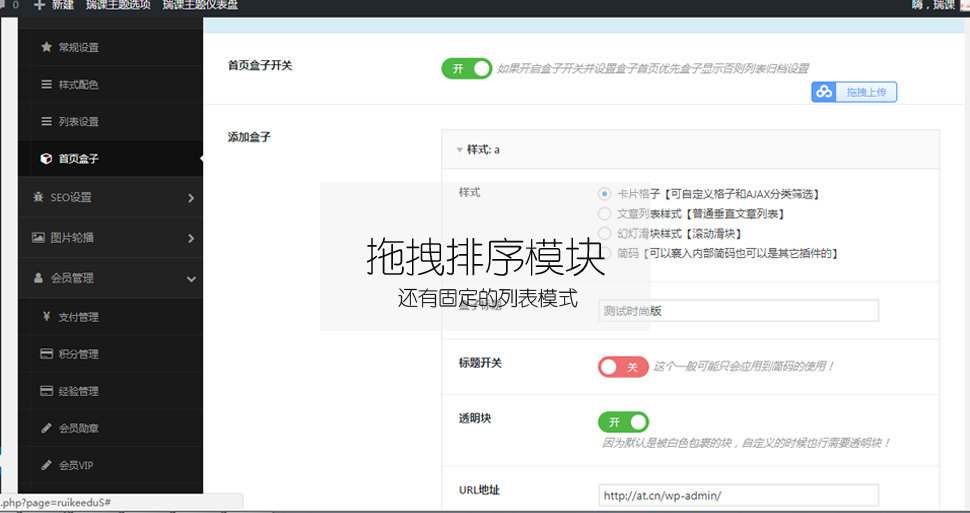
Task: Click the star icon beside 常规设置
Action: (46, 47)
